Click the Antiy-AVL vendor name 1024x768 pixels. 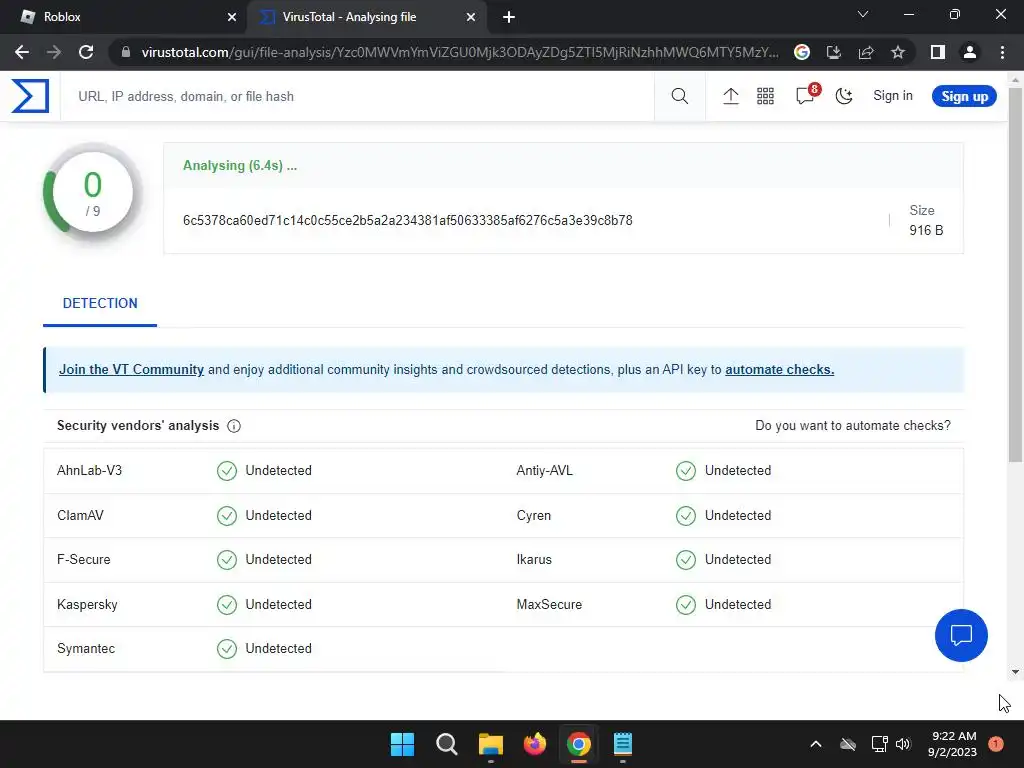[x=545, y=471]
